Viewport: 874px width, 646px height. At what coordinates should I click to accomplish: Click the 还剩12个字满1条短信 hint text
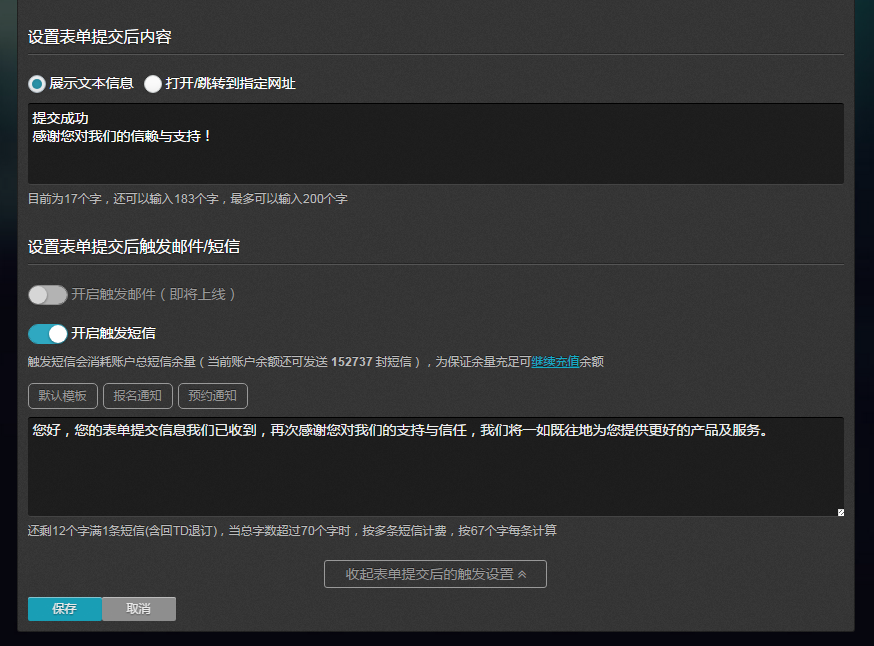(292, 531)
